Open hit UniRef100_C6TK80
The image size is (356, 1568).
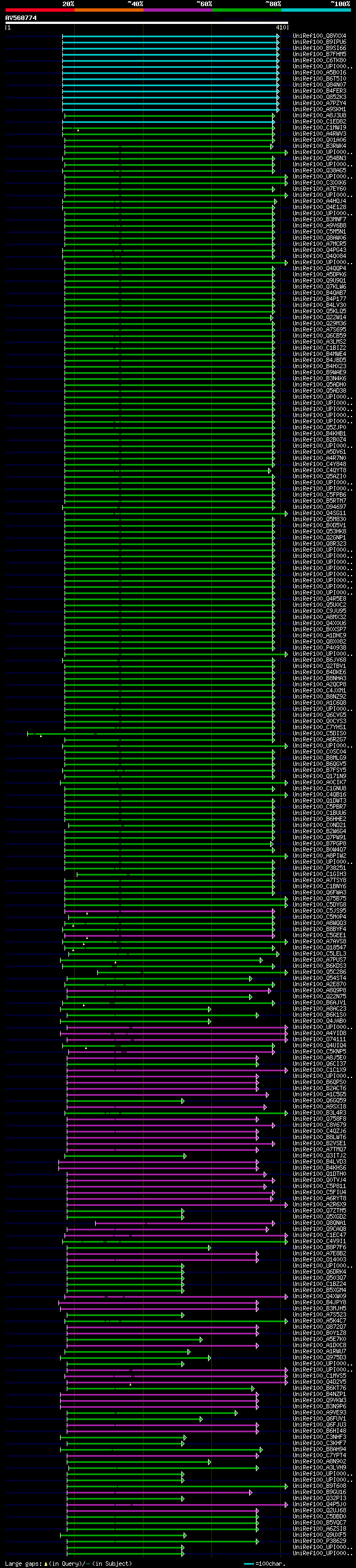(x=319, y=60)
